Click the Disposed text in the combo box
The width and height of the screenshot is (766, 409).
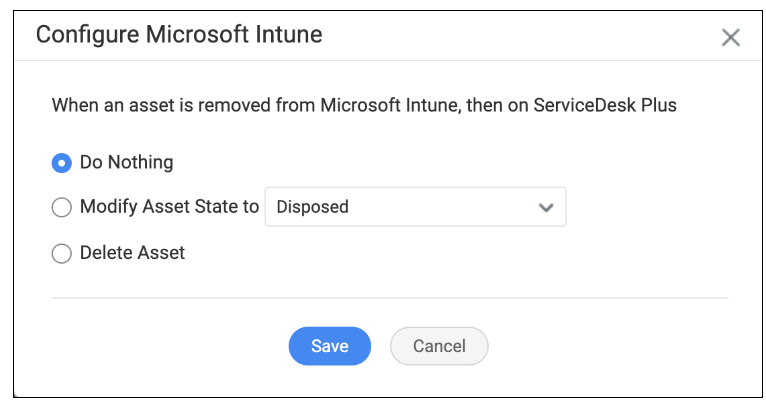coord(313,207)
